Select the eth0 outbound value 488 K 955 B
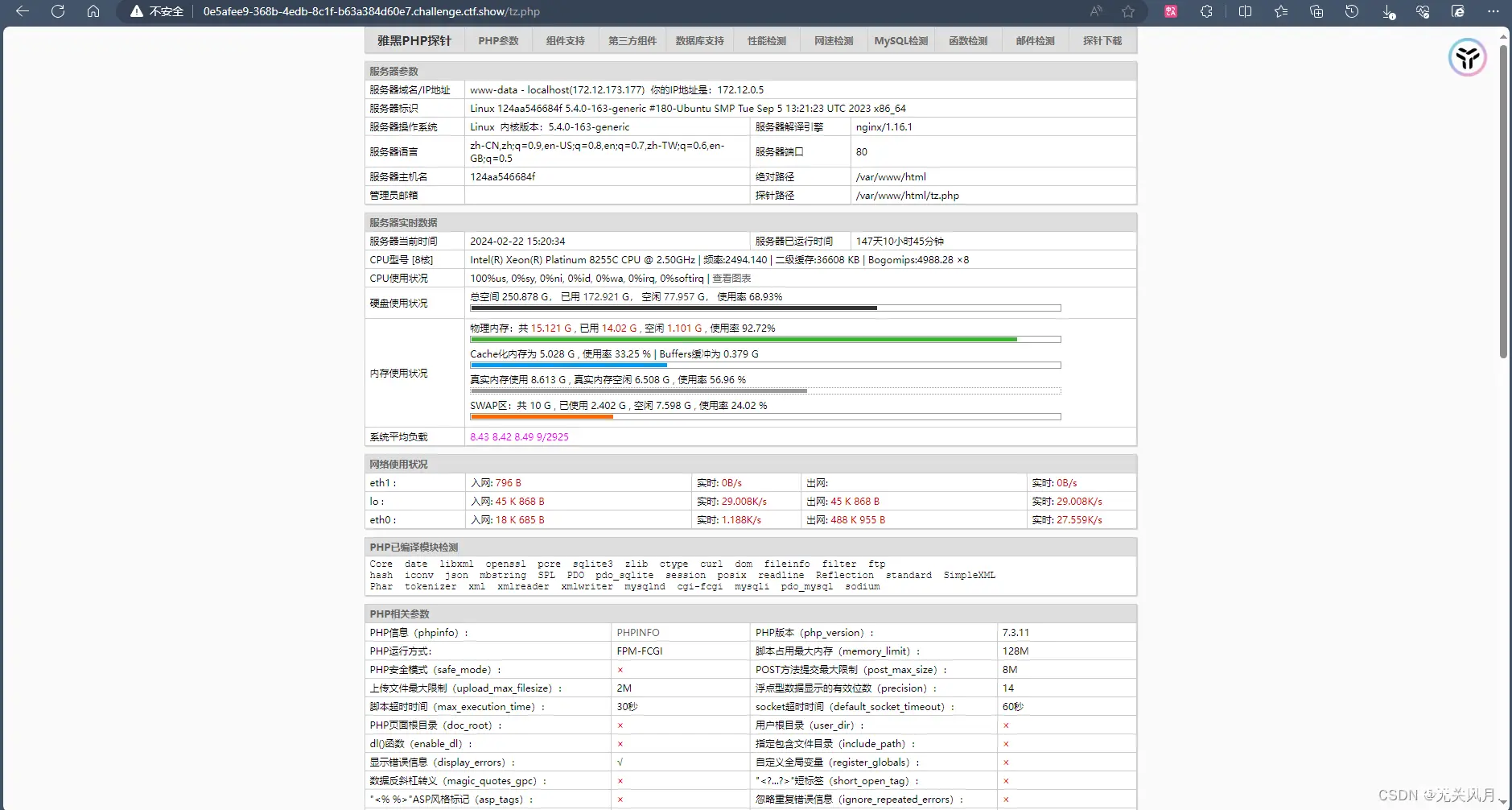Image resolution: width=1512 pixels, height=810 pixels. (x=858, y=520)
